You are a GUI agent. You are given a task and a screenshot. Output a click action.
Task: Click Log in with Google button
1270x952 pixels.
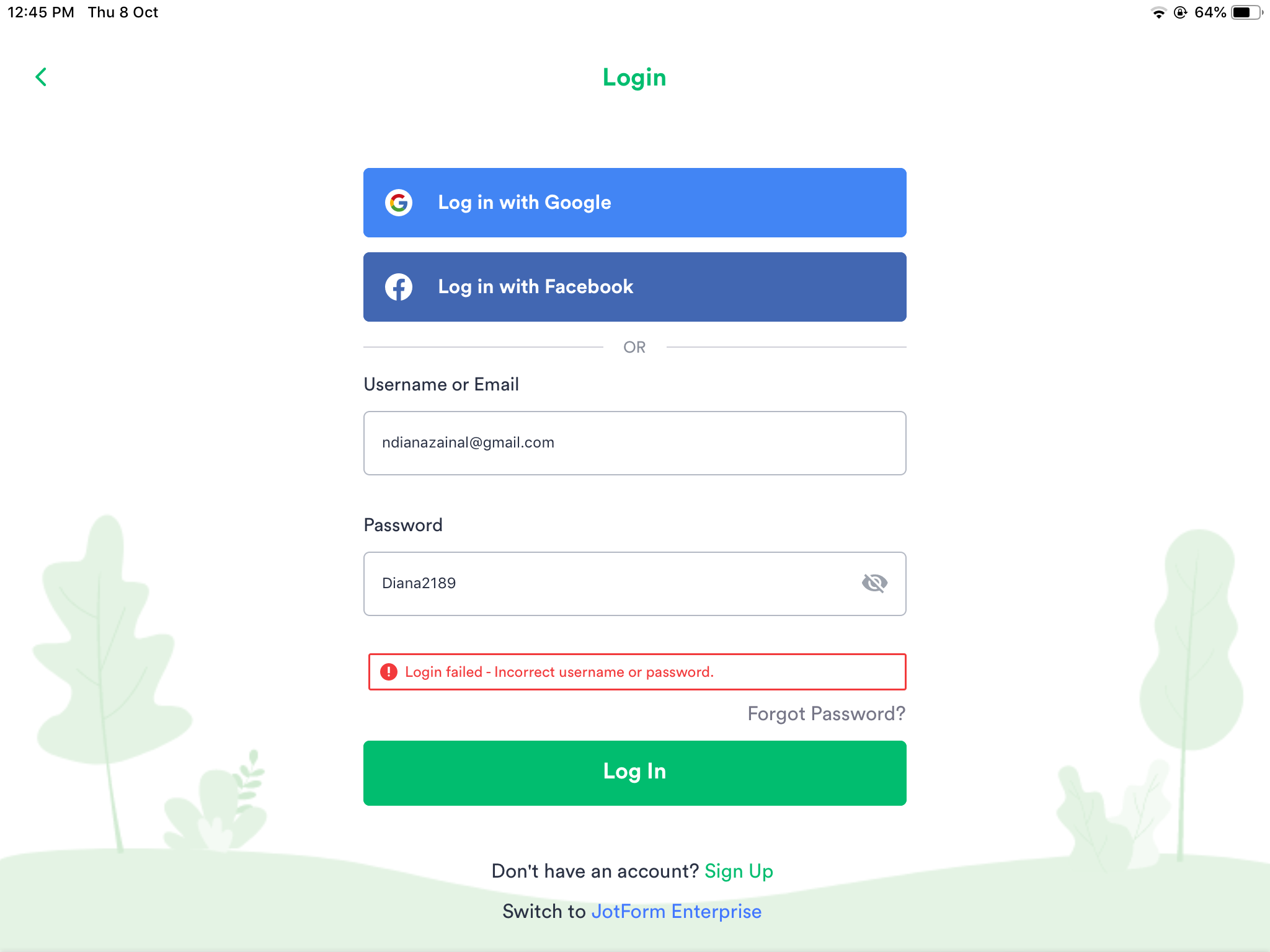click(634, 203)
